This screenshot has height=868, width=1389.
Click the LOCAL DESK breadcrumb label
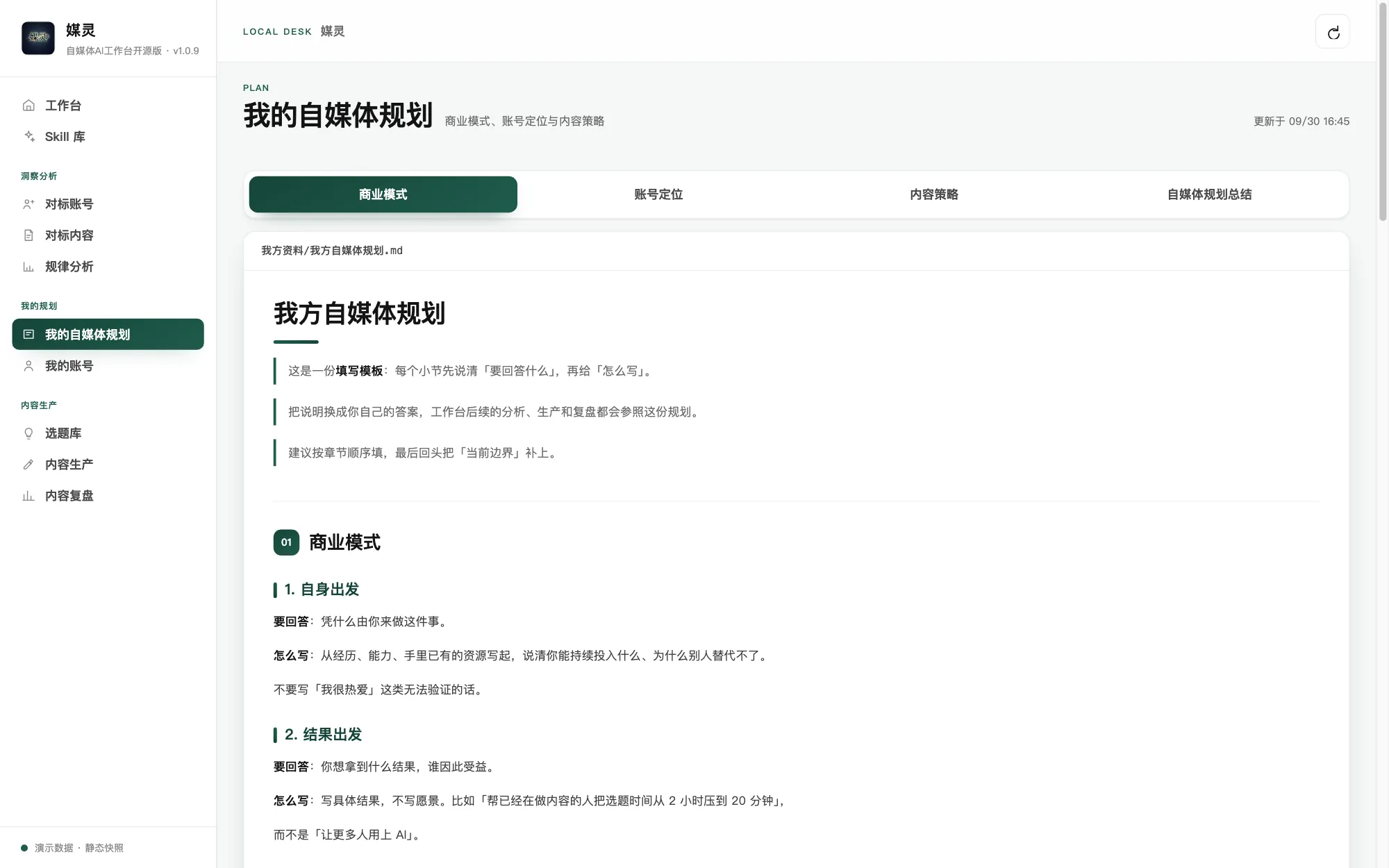(x=277, y=32)
